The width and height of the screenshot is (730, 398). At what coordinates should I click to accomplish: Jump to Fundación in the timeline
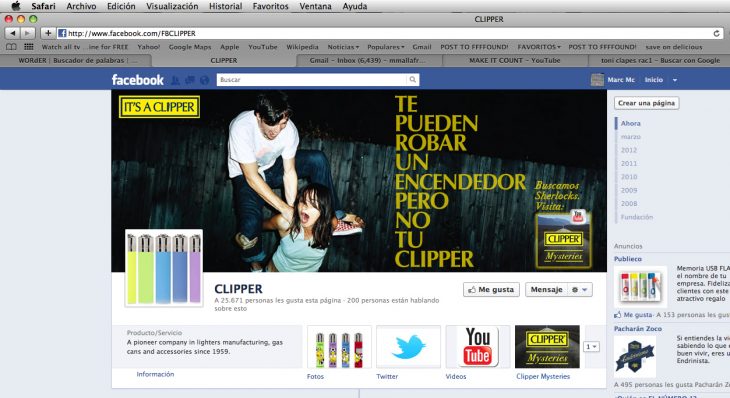point(636,217)
